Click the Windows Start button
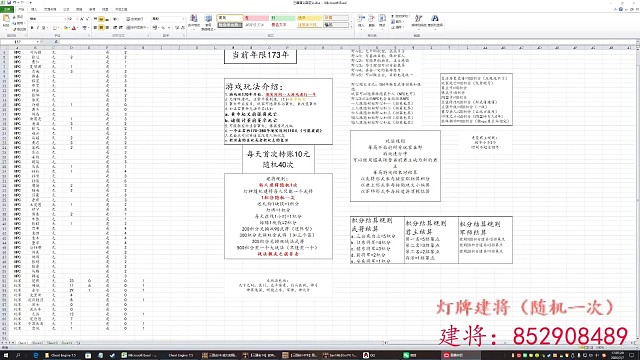The height and width of the screenshot is (360, 640). (6, 356)
